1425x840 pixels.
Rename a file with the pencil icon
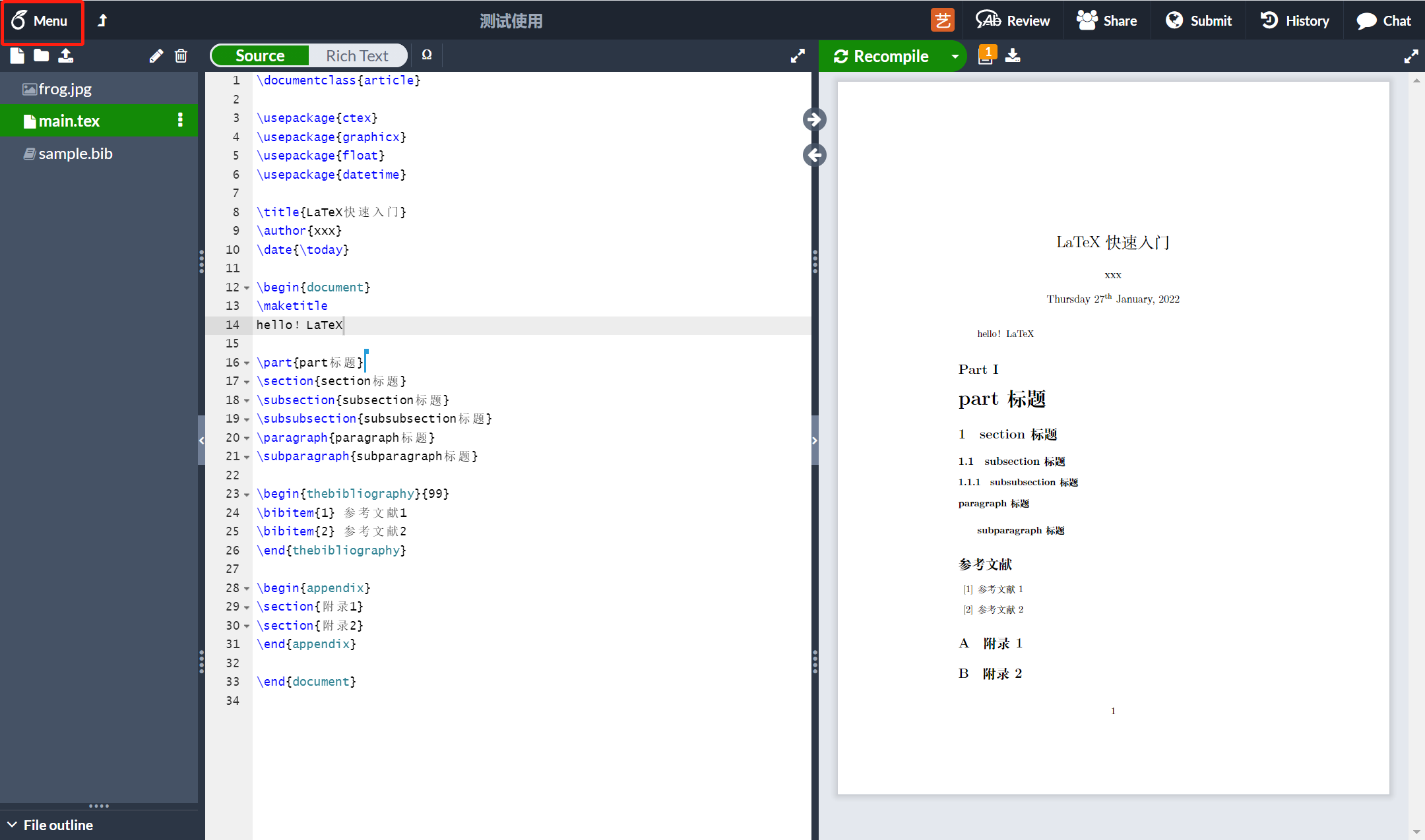156,55
